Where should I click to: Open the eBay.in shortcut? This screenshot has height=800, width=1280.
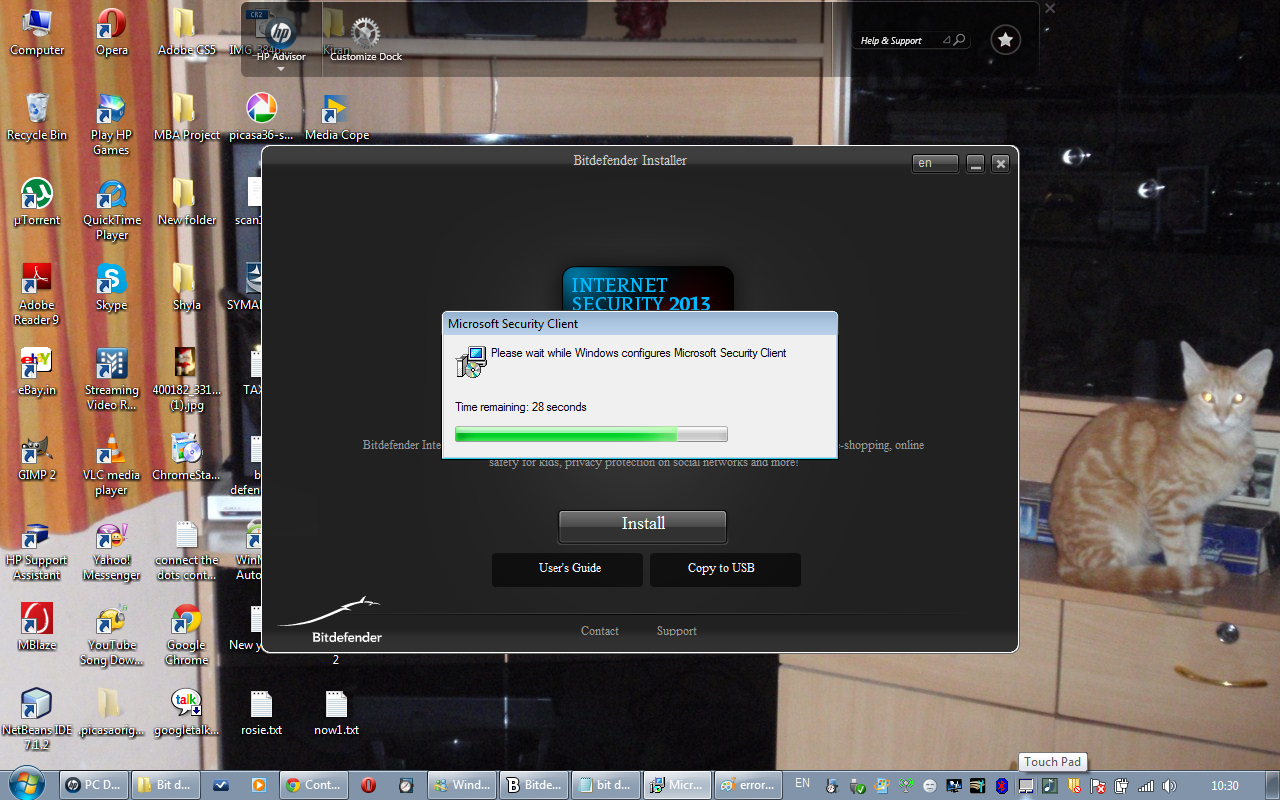[37, 373]
